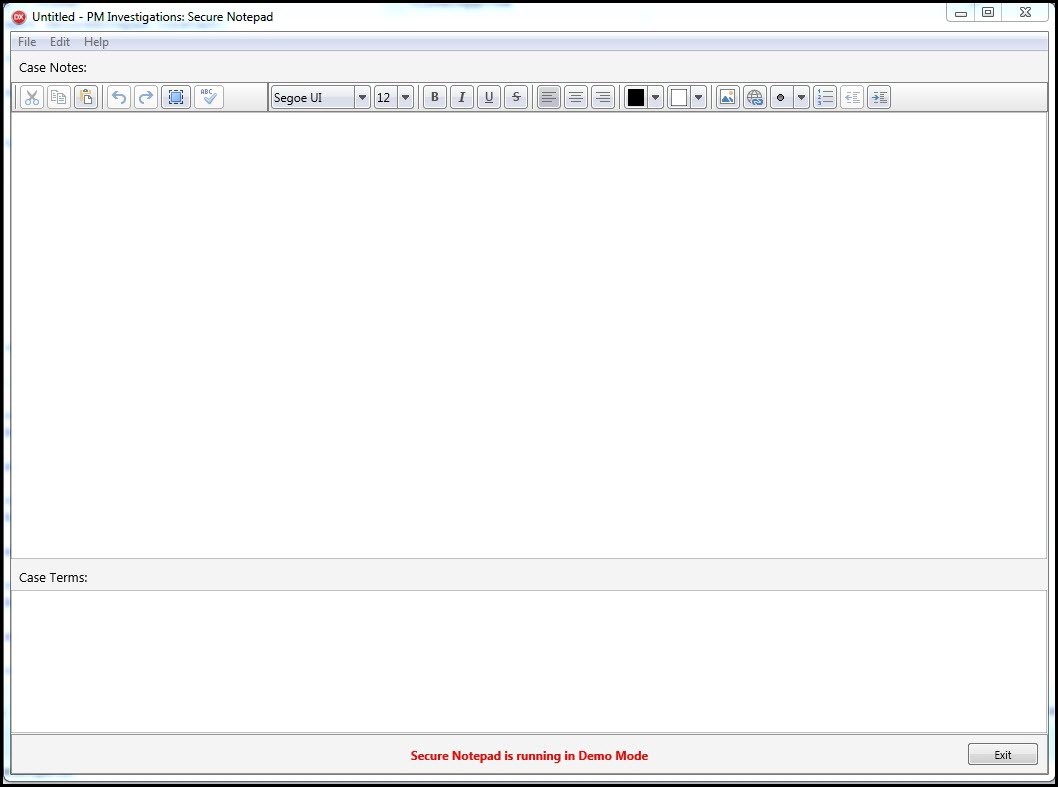Toggle italic formatting
This screenshot has width=1058, height=787.
461,97
